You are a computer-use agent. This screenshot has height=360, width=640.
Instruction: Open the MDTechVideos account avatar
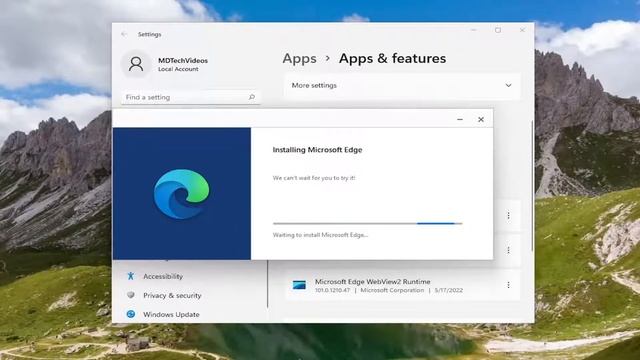(x=136, y=64)
